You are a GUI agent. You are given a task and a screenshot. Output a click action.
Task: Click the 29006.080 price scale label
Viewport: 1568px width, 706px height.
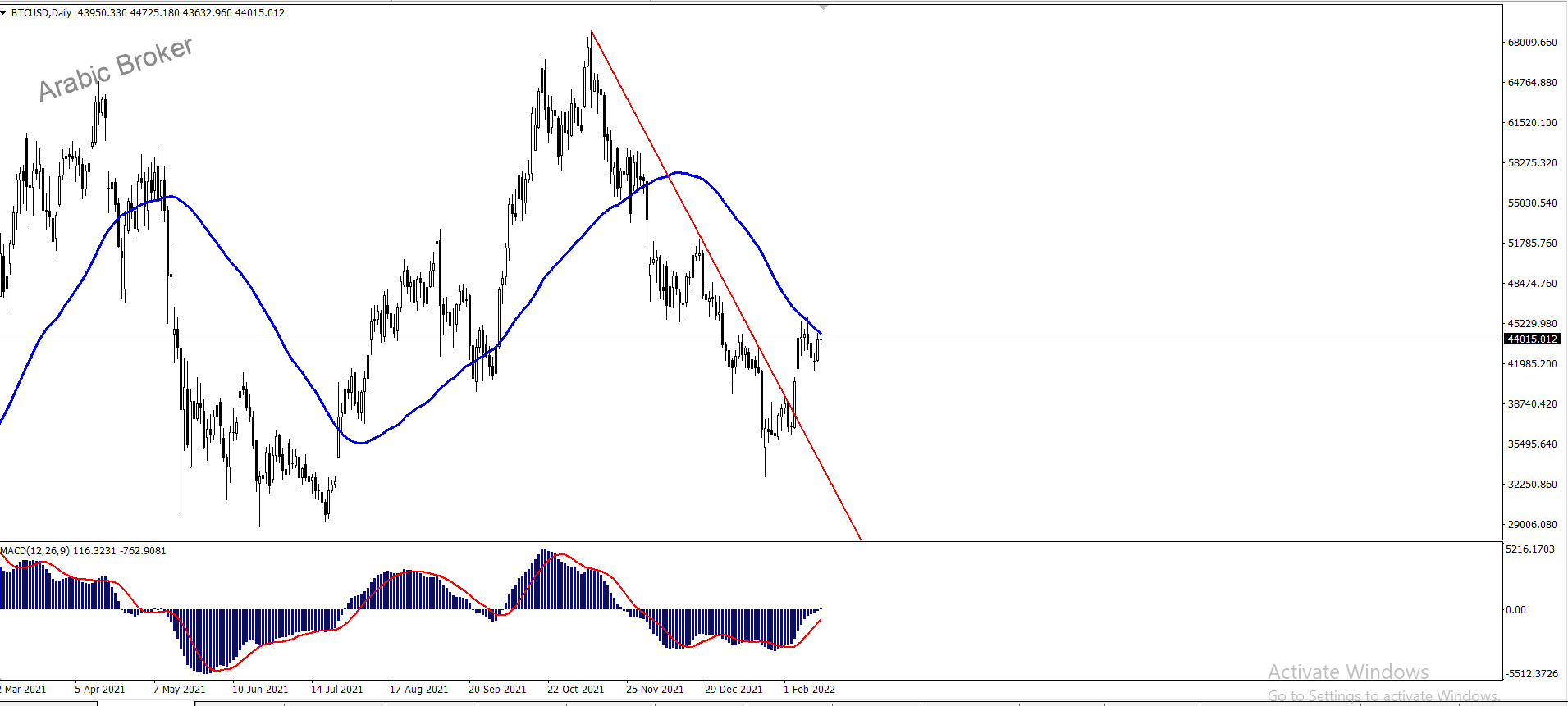tap(1532, 525)
